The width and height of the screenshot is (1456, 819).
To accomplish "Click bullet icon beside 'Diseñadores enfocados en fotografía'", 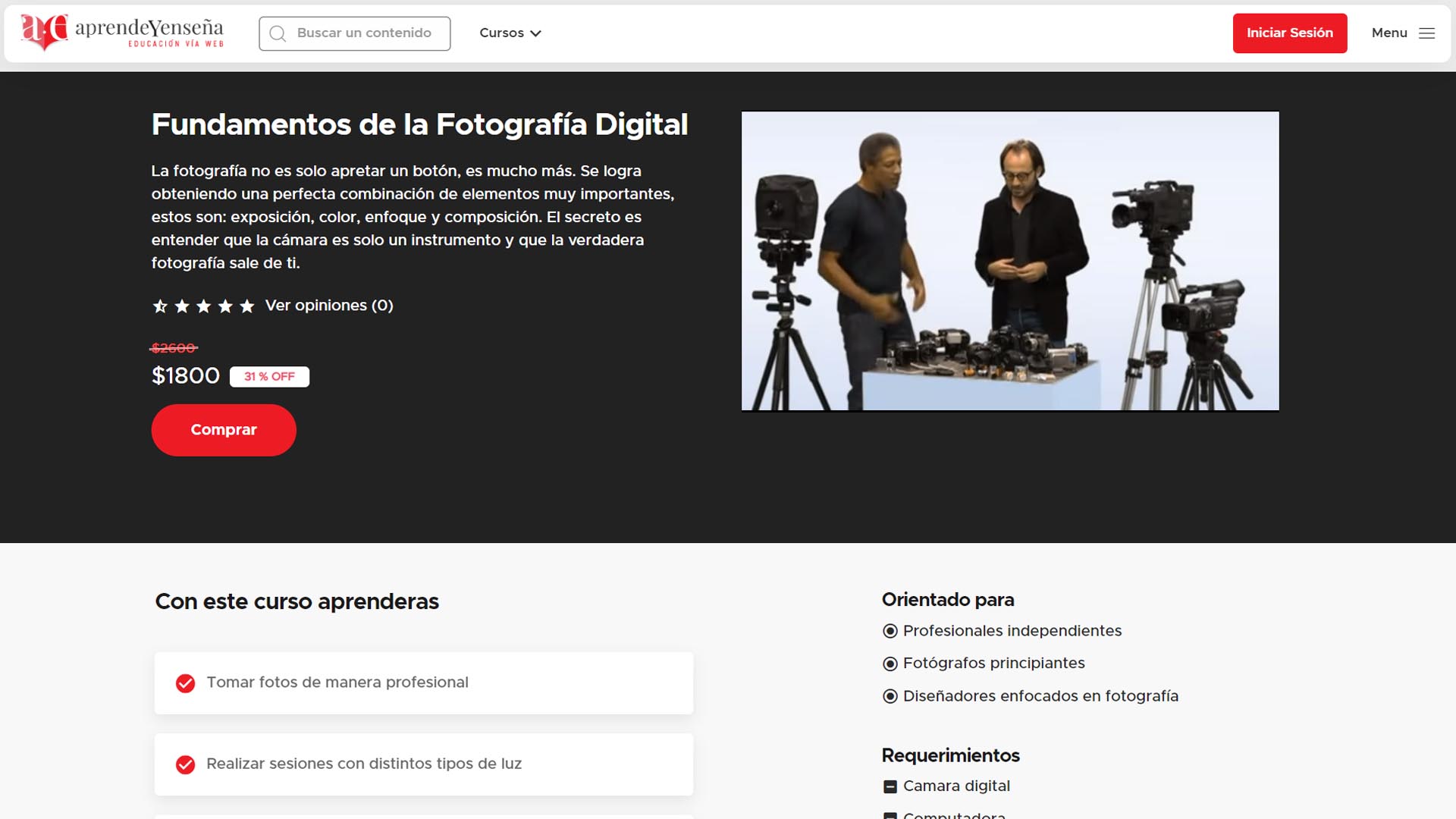I will [890, 696].
